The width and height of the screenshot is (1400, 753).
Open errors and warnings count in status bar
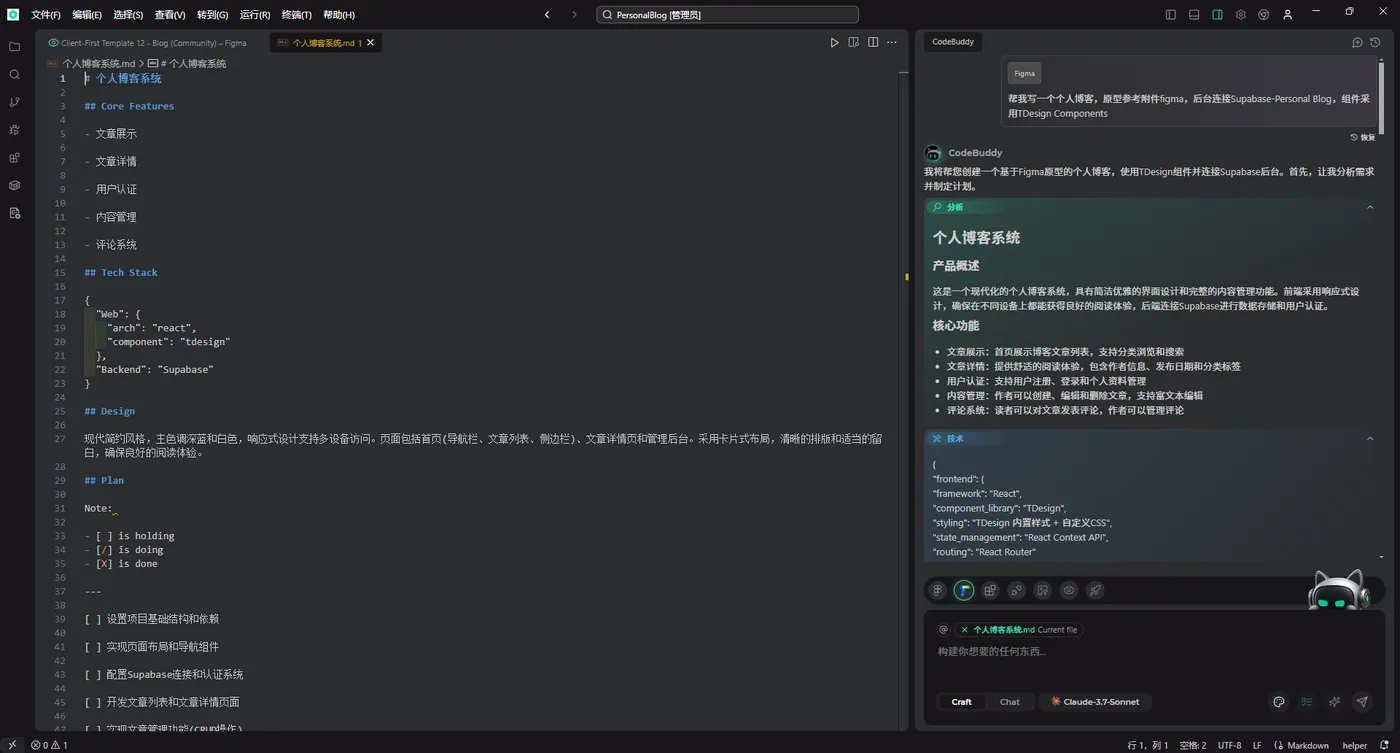tap(49, 745)
